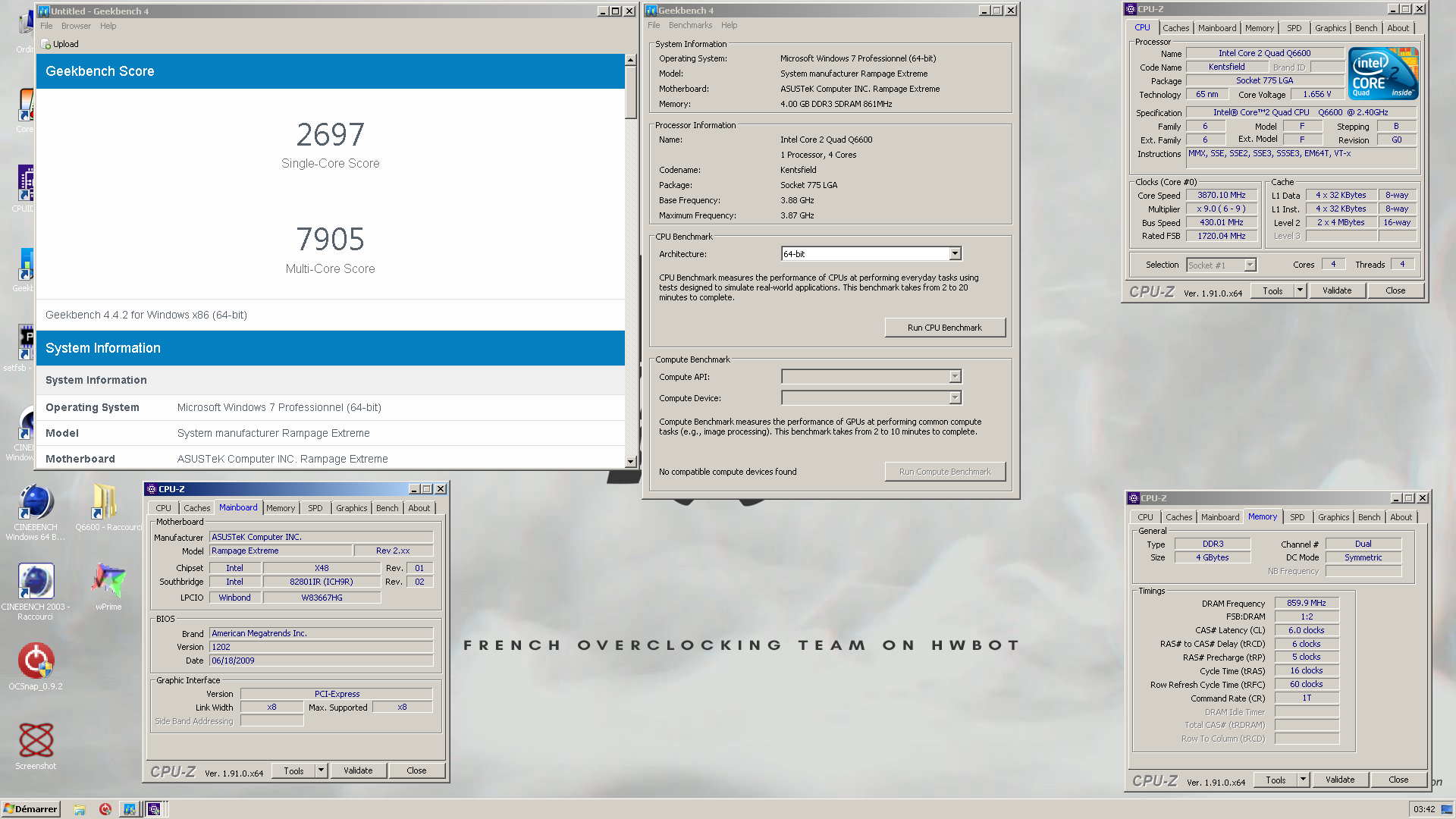Click the Southbridge 82801IR (ICH9R) field
The width and height of the screenshot is (1456, 819).
pos(322,582)
